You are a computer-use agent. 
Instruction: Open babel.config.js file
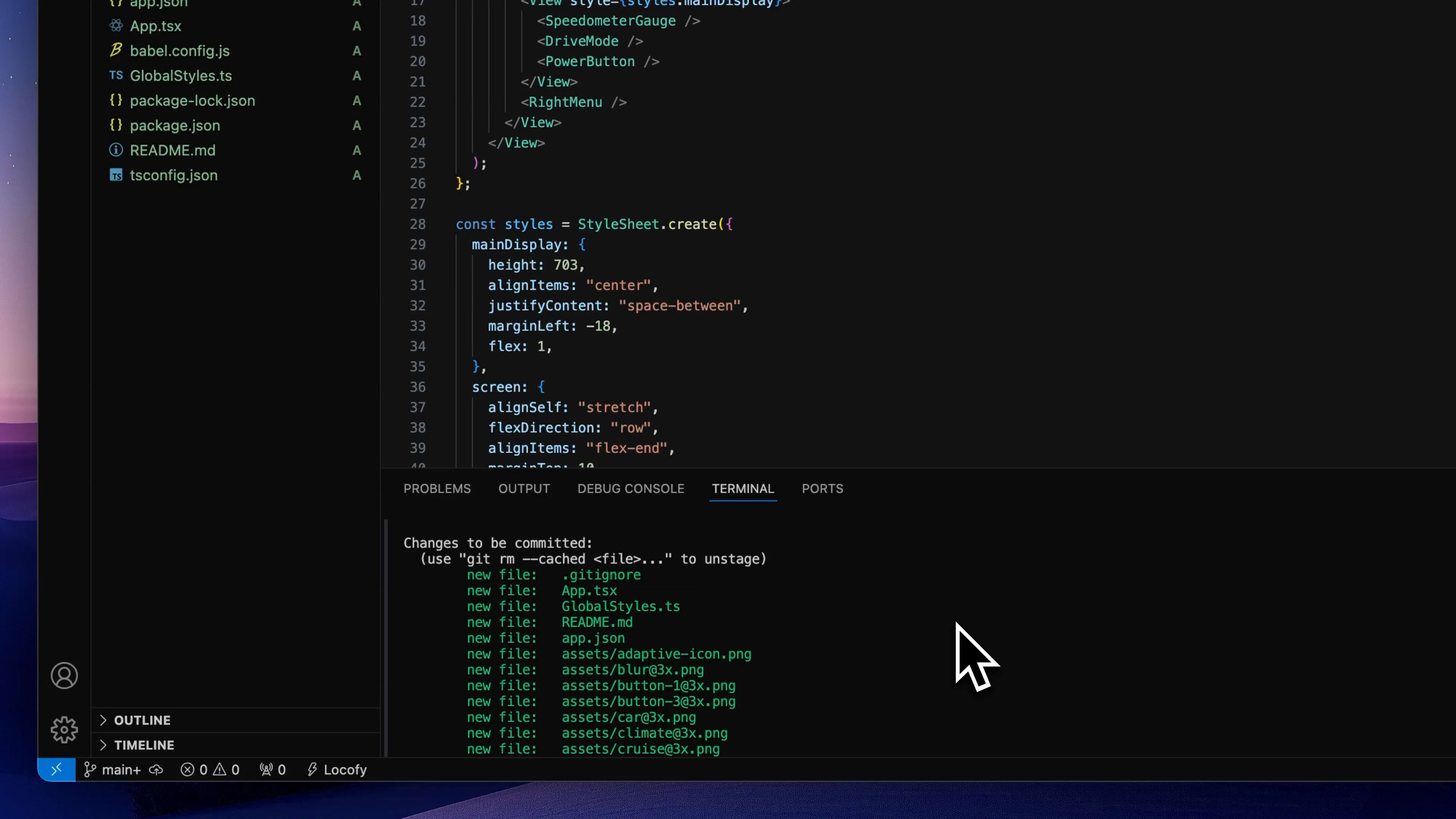180,51
